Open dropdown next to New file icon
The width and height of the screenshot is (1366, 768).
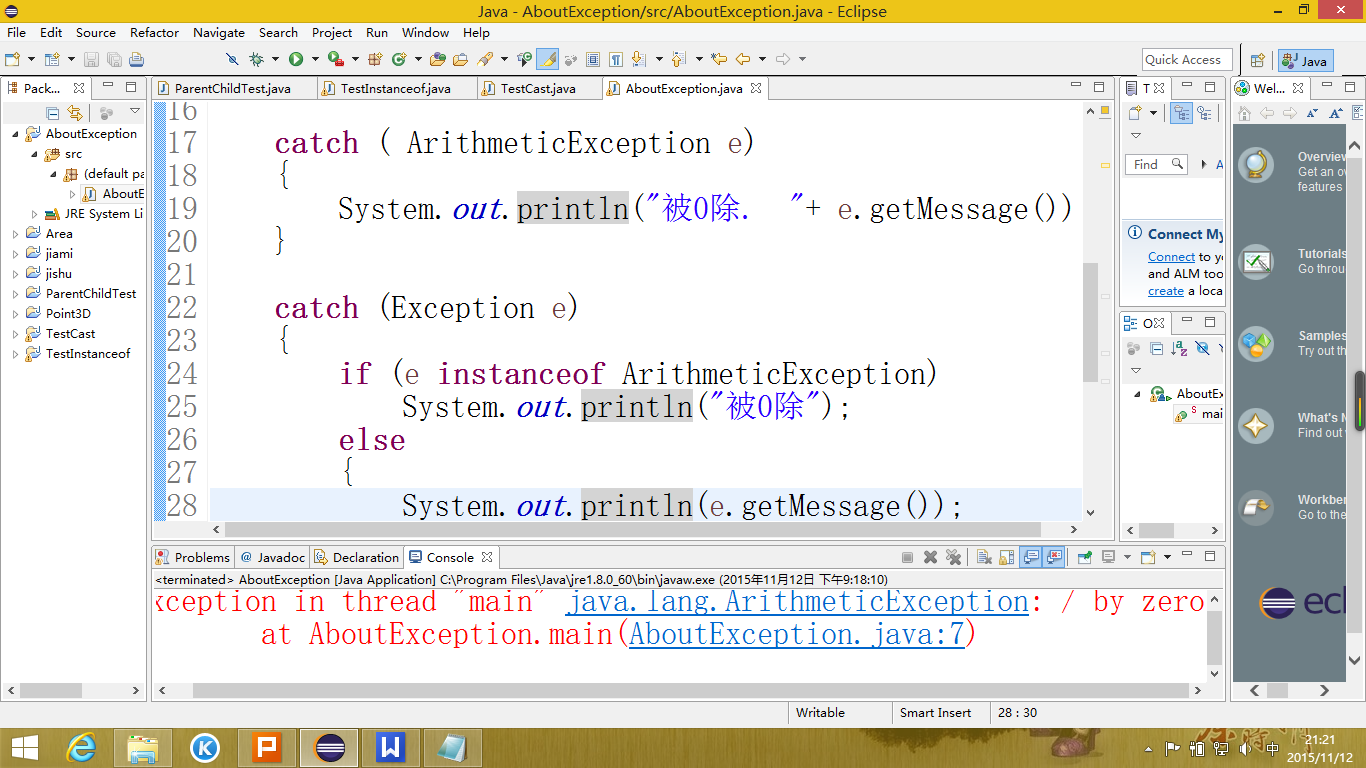point(31,59)
